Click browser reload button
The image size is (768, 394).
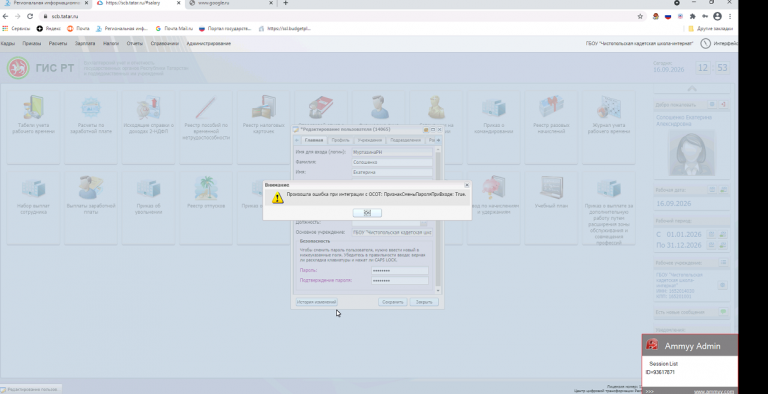click(x=30, y=16)
